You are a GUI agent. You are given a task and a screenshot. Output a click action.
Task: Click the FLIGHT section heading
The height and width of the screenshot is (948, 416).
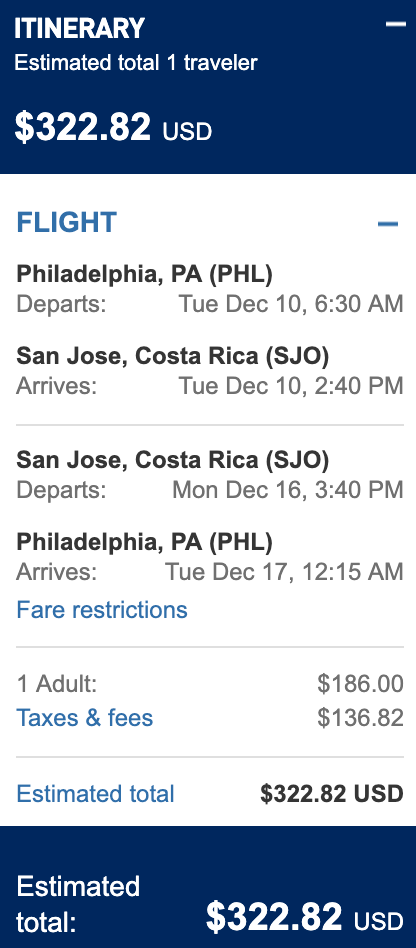pos(66,222)
